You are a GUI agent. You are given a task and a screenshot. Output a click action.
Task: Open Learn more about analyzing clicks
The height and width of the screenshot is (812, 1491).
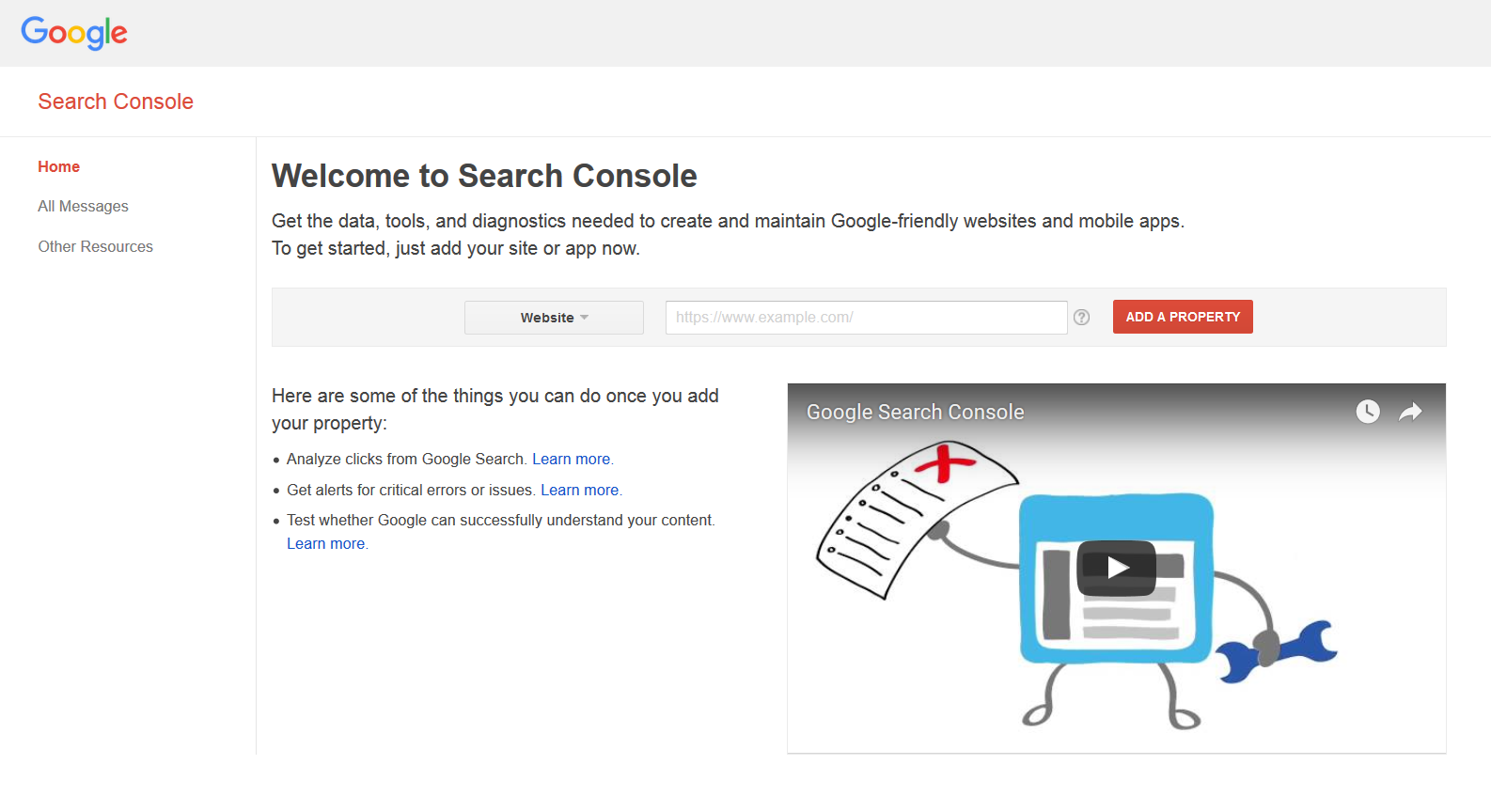click(571, 459)
